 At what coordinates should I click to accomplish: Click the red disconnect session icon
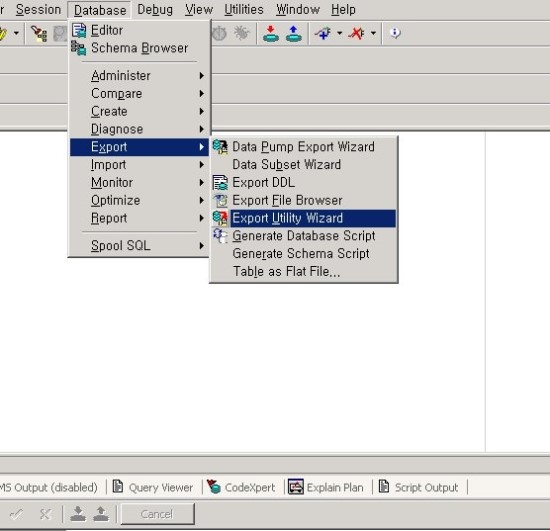[356, 33]
